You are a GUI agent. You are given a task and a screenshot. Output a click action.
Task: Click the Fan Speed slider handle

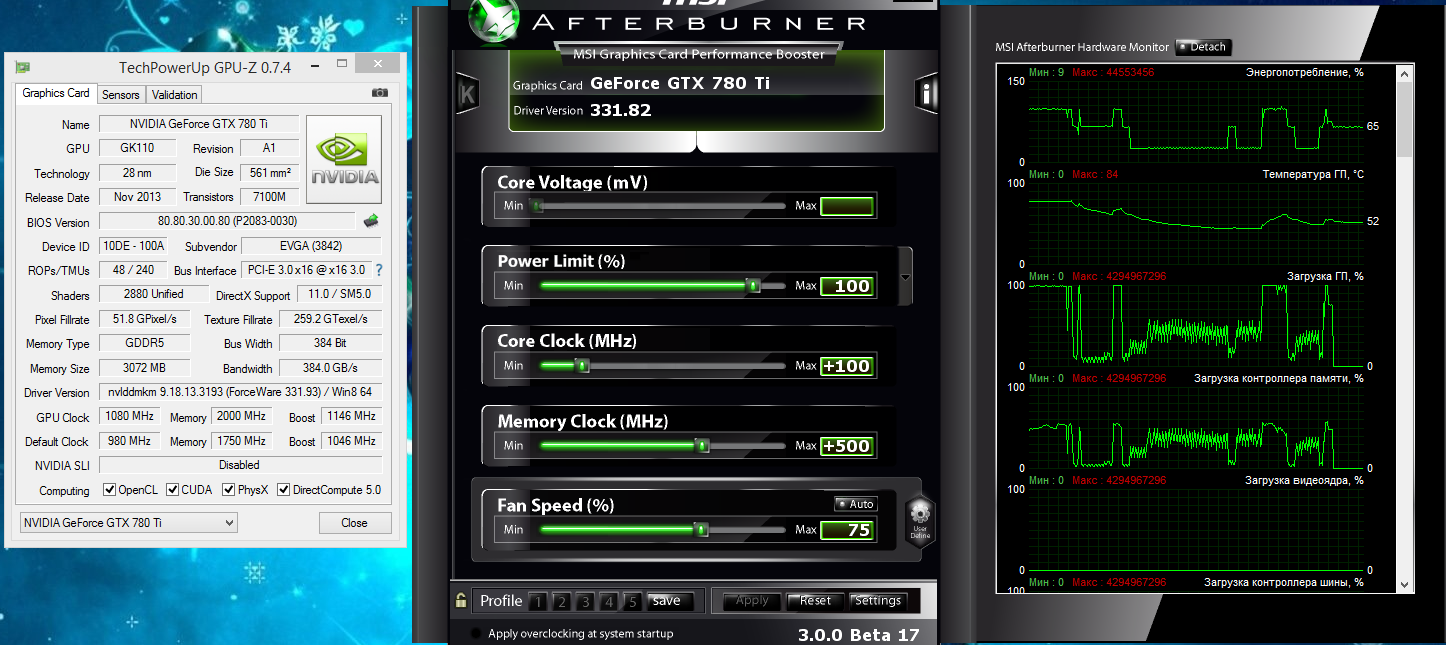702,530
